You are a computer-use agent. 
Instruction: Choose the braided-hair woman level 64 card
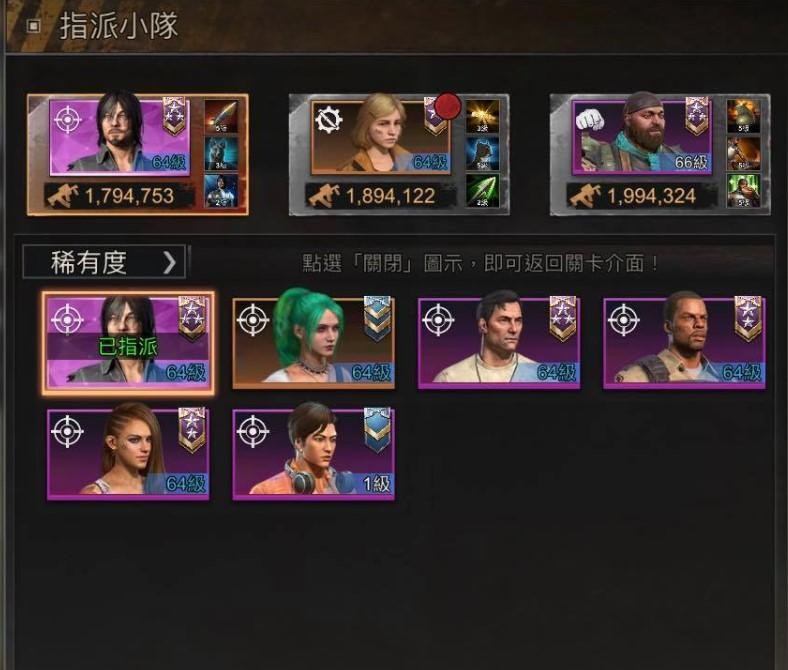coord(128,453)
